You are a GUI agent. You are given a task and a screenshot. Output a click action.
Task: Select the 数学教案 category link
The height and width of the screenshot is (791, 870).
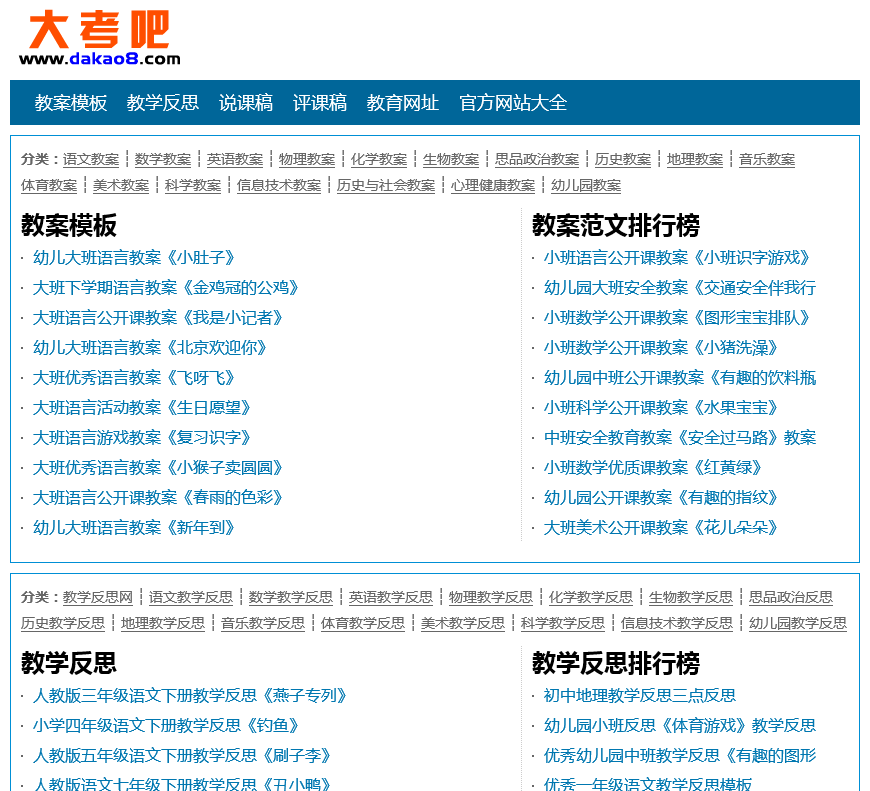point(163,159)
